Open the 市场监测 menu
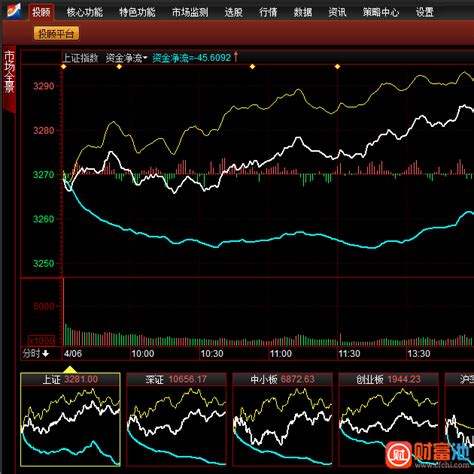This screenshot has height=474, width=474. (190, 12)
